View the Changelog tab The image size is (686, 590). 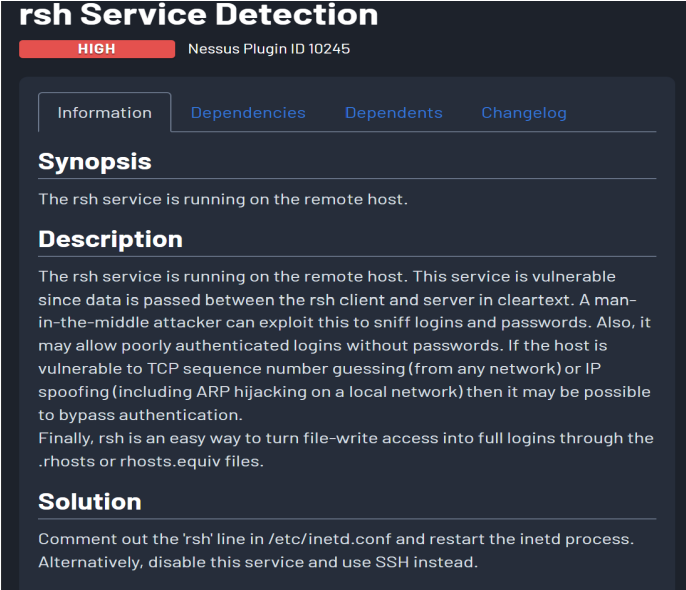coord(523,113)
